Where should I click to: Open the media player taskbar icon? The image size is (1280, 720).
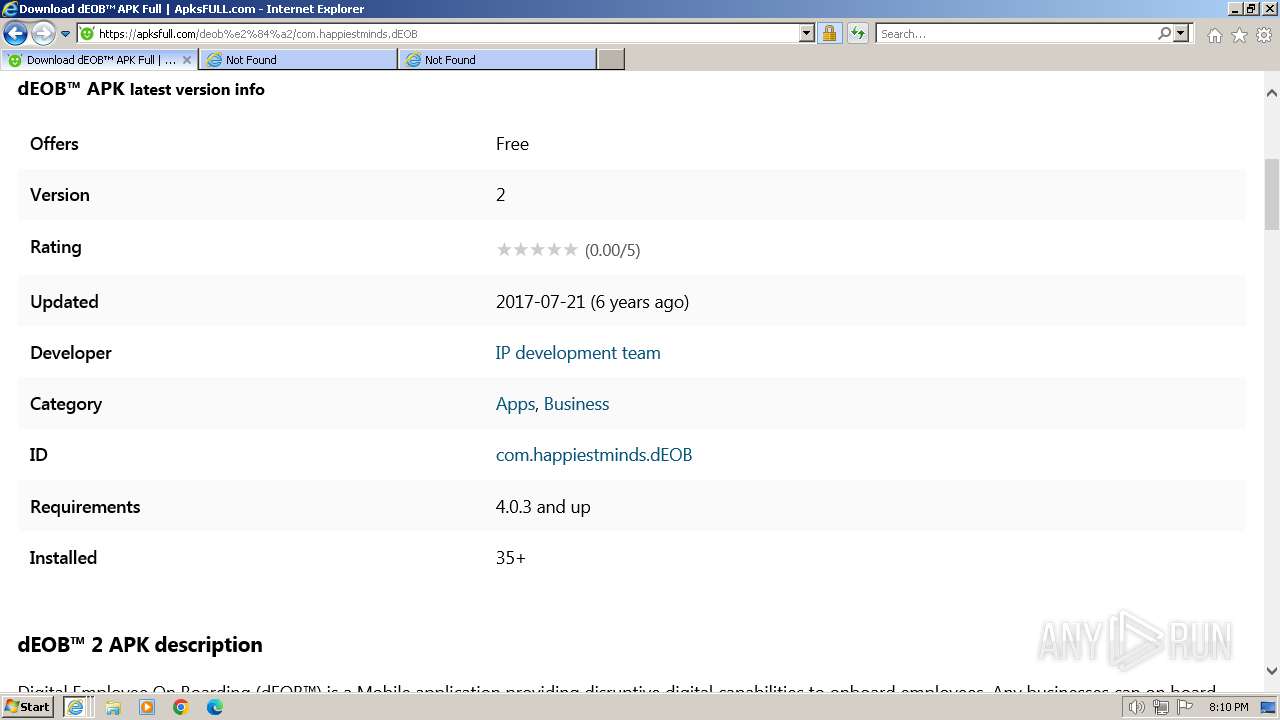[147, 707]
